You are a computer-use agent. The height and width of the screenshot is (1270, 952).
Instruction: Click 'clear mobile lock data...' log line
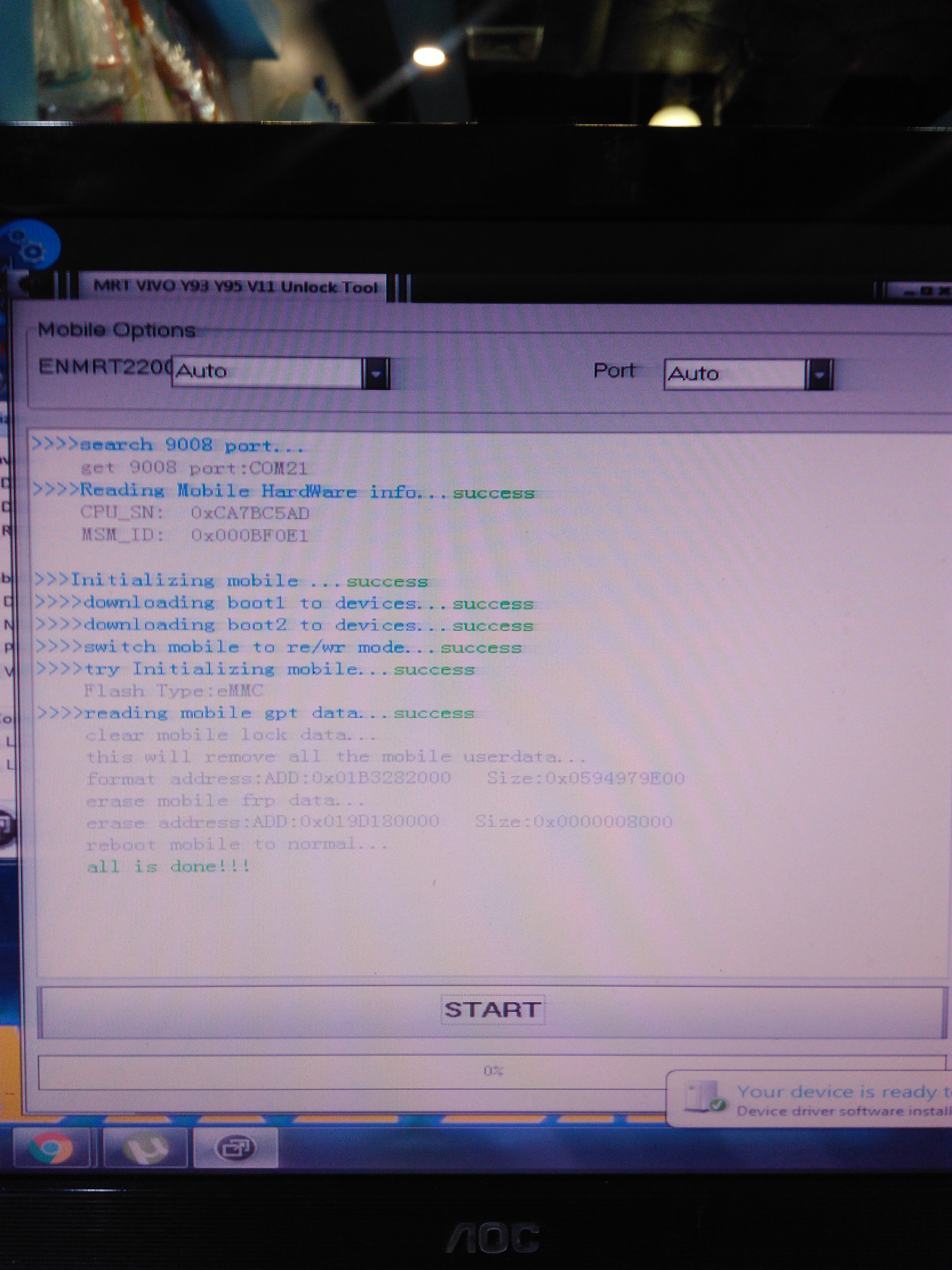click(x=231, y=735)
